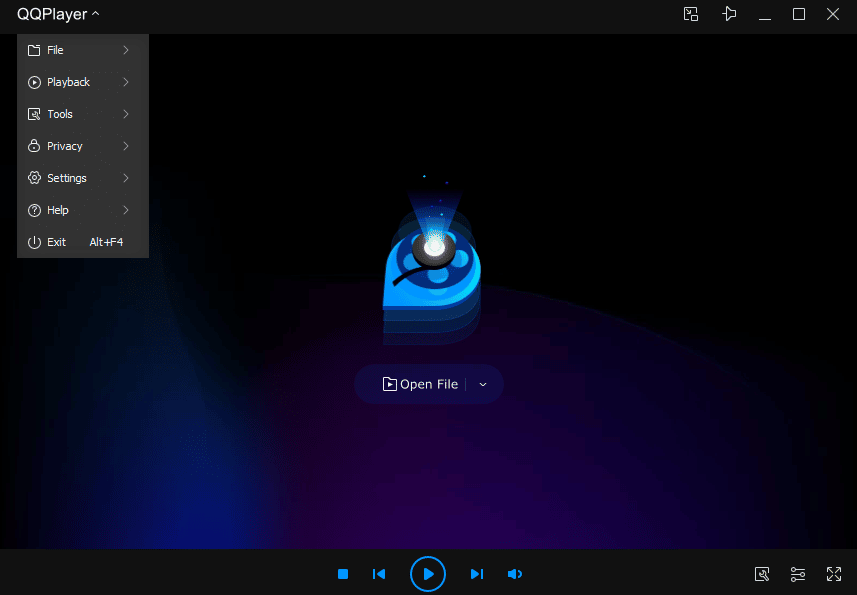Open the toolbox icon in bottom bar
The image size is (857, 595).
tap(762, 574)
